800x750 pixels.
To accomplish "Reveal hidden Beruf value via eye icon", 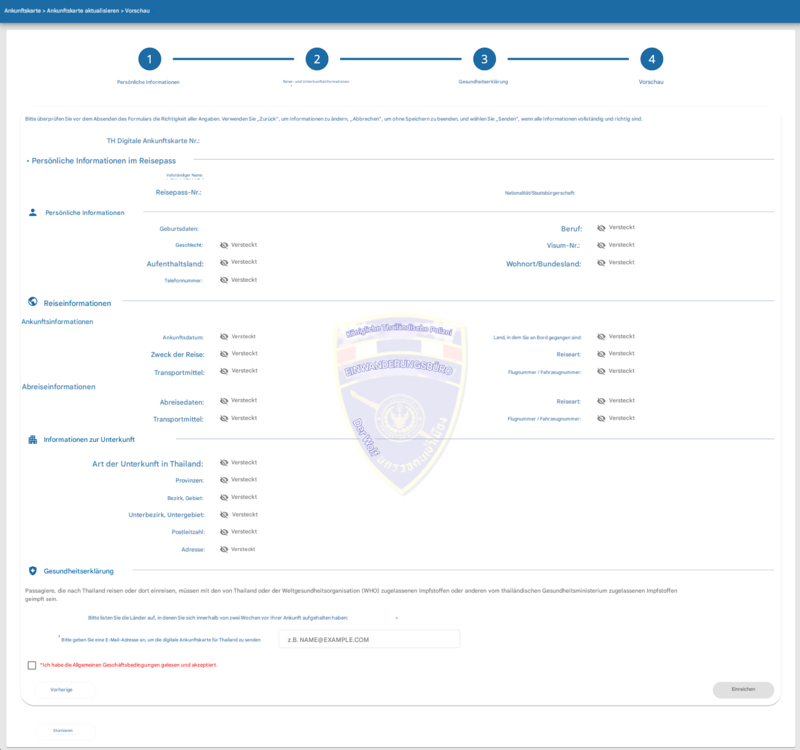I will tap(601, 228).
